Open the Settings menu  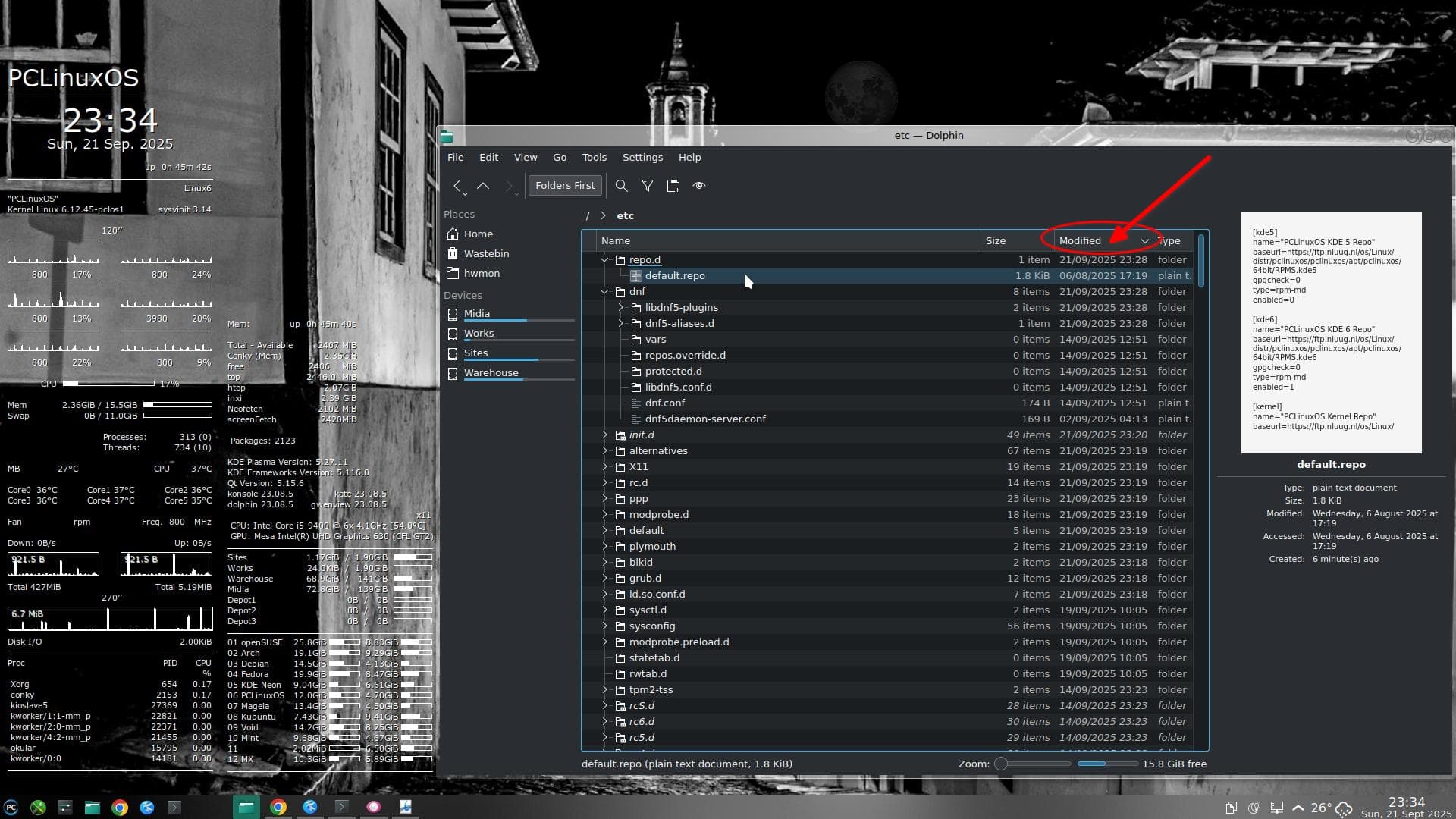pyautogui.click(x=642, y=158)
